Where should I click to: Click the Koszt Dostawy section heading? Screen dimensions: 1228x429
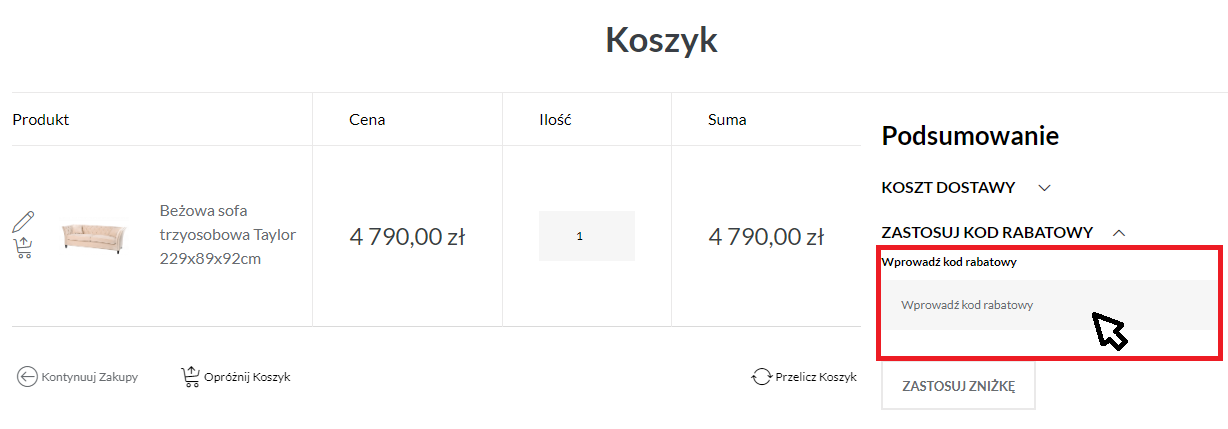[x=948, y=187]
